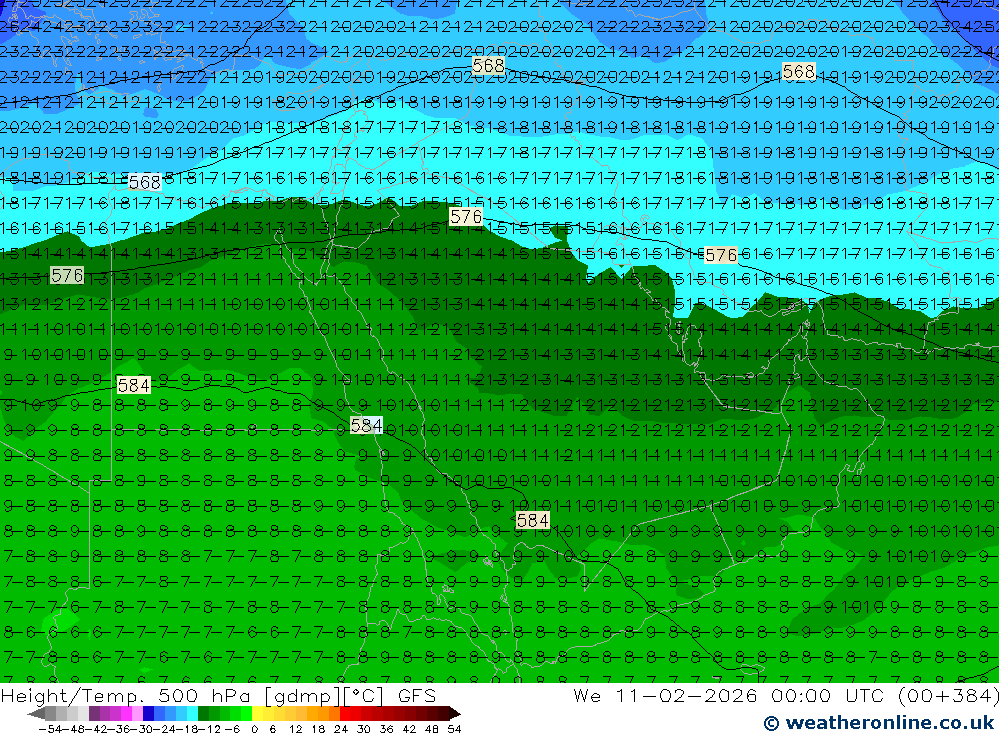
Task: Click the darkest green legend swatch
Action: 203,714
